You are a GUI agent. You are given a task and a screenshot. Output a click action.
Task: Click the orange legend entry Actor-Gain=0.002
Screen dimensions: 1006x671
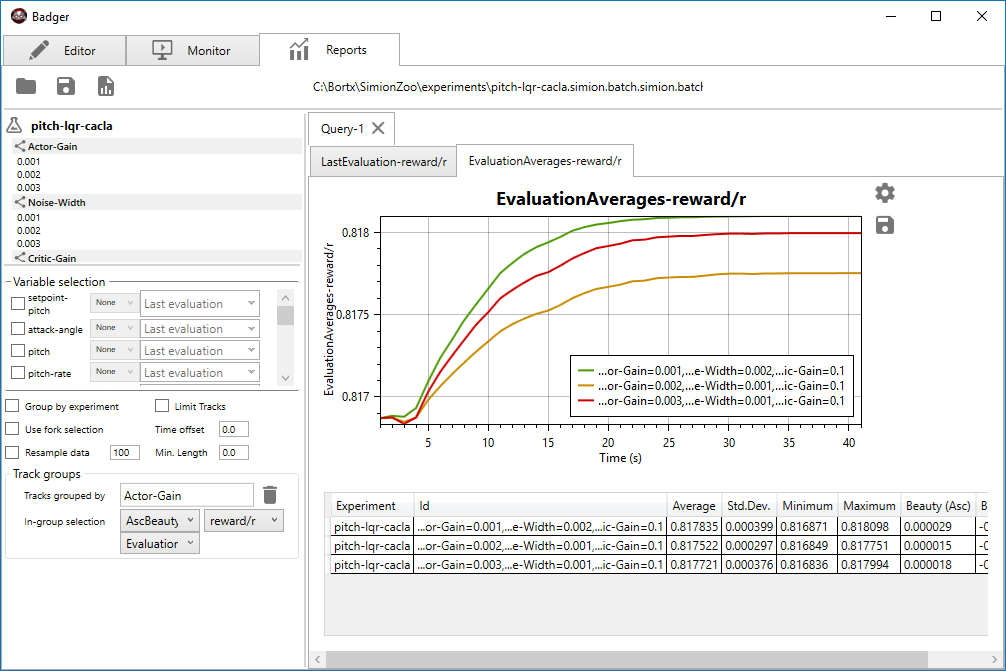(712, 386)
